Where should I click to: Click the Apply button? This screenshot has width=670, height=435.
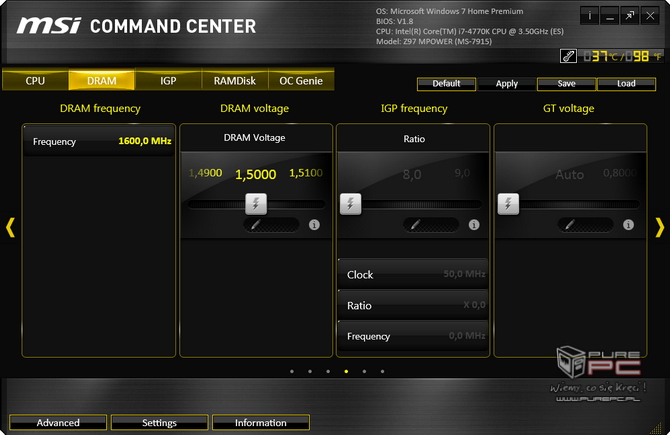[507, 84]
